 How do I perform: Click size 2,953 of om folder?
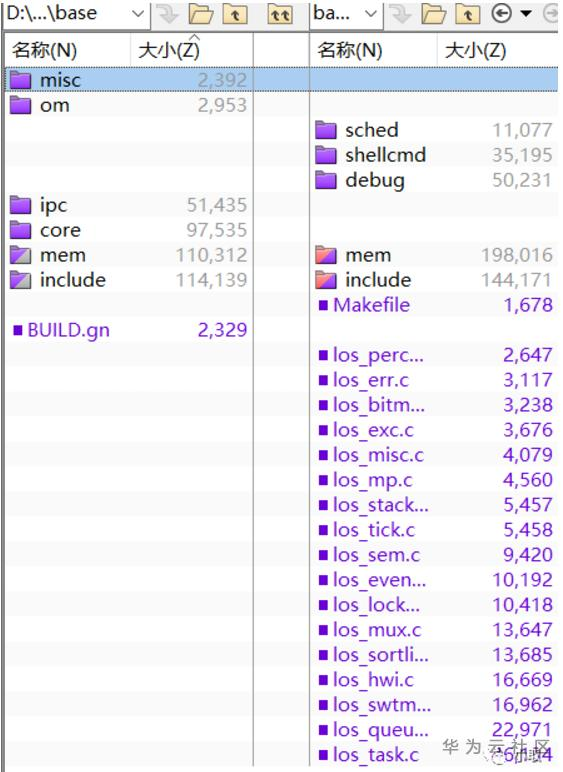pyautogui.click(x=222, y=105)
